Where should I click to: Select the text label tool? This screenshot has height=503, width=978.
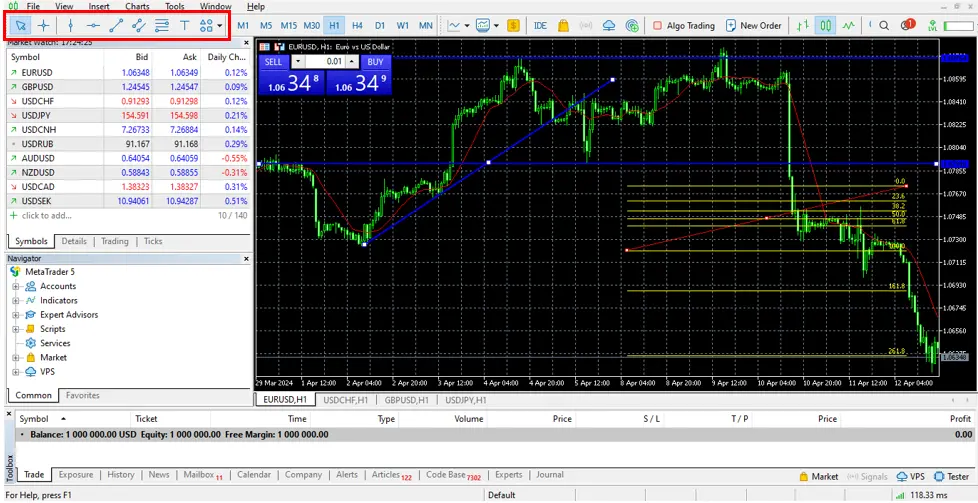[185, 26]
